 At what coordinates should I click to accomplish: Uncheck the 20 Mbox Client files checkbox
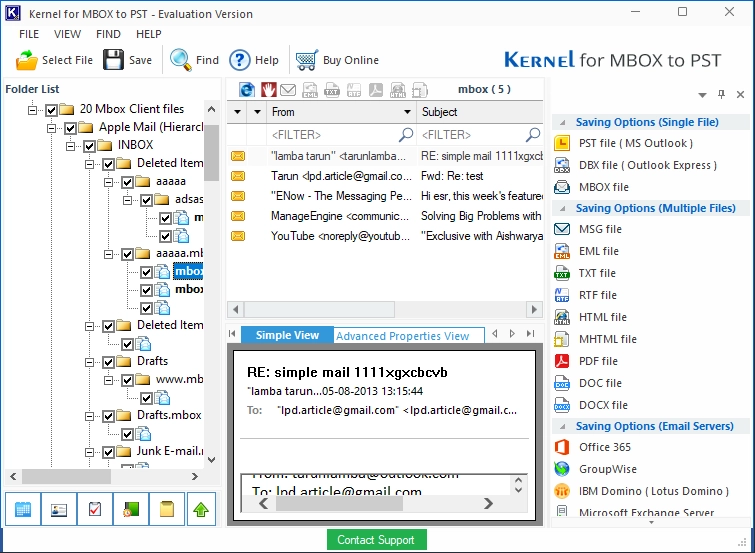[52, 110]
